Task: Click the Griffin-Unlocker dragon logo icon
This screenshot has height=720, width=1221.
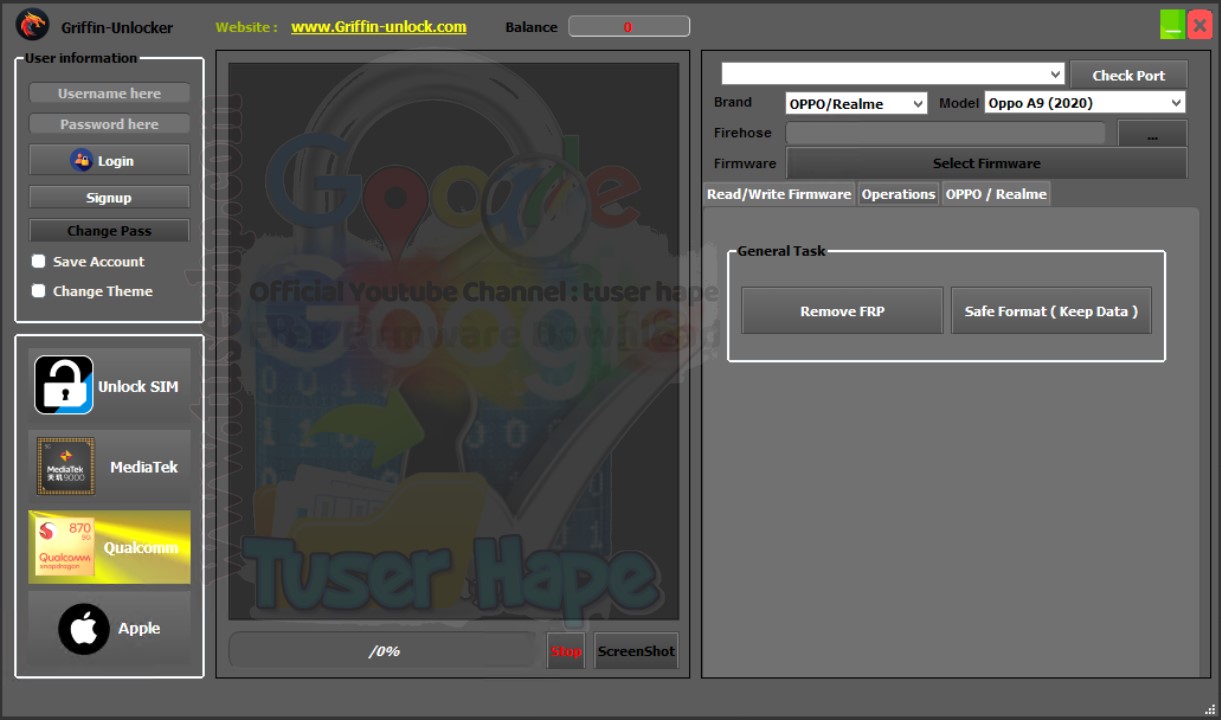Action: (32, 24)
